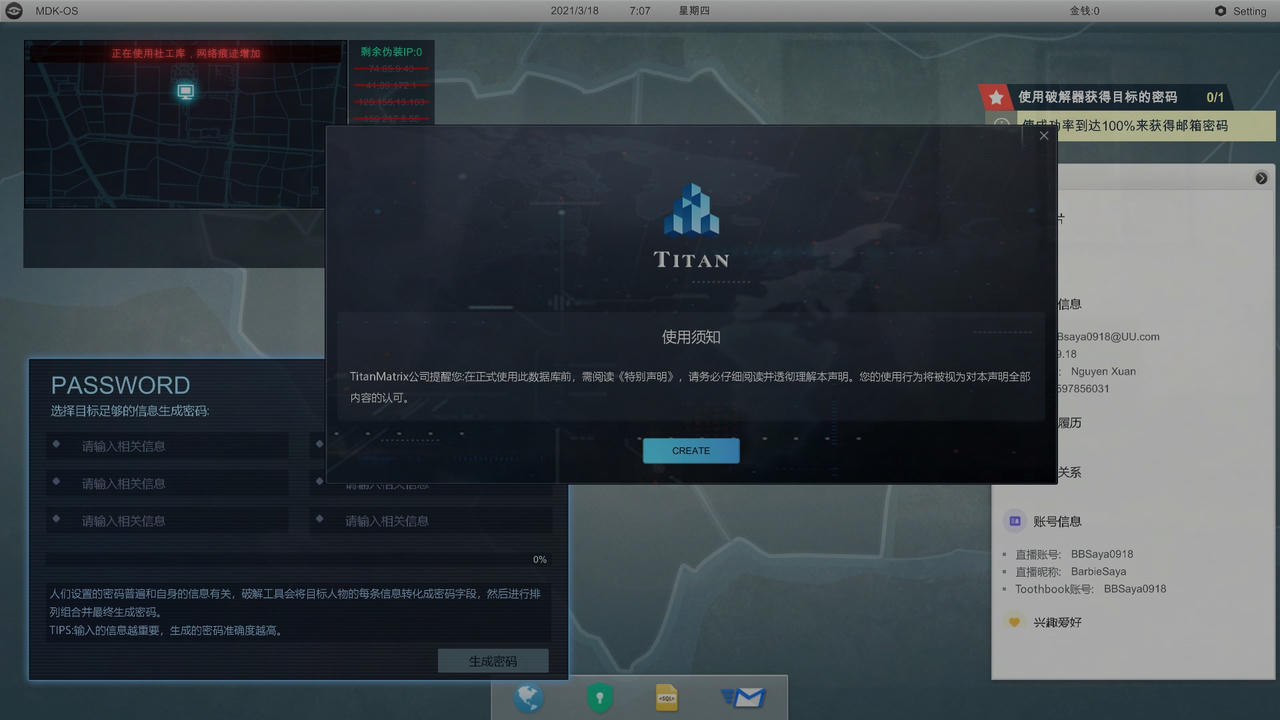Screen dimensions: 1280x720
Task: Click third left-column password info field
Action: (167, 520)
